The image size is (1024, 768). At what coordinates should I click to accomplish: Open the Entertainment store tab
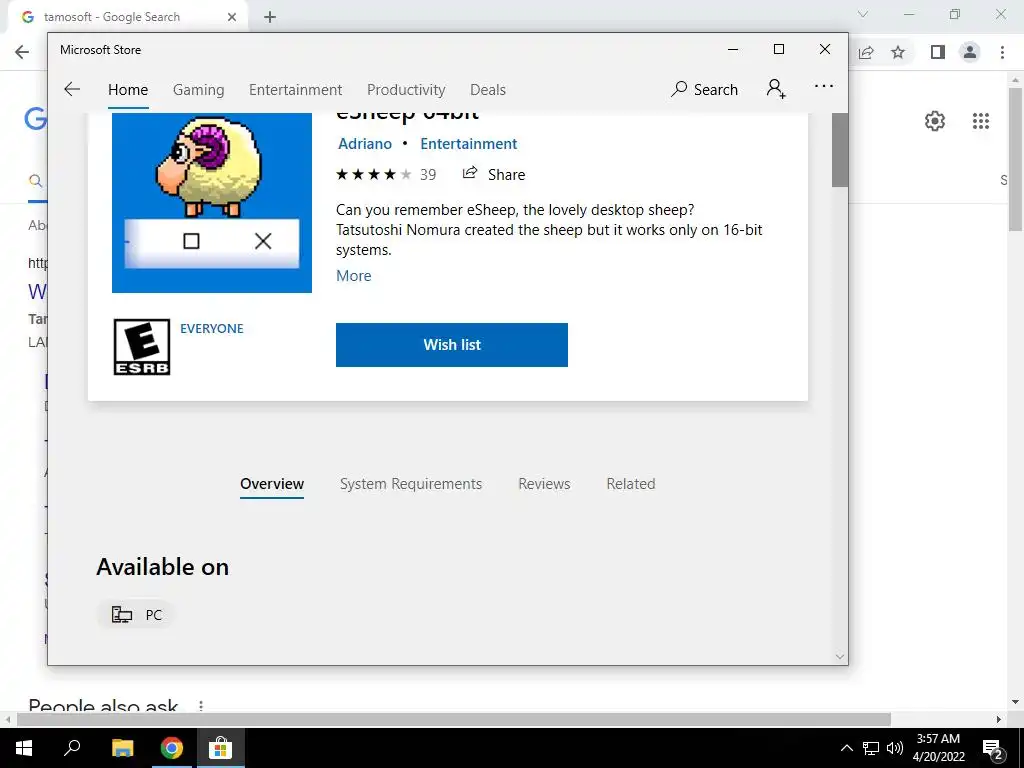(x=295, y=89)
